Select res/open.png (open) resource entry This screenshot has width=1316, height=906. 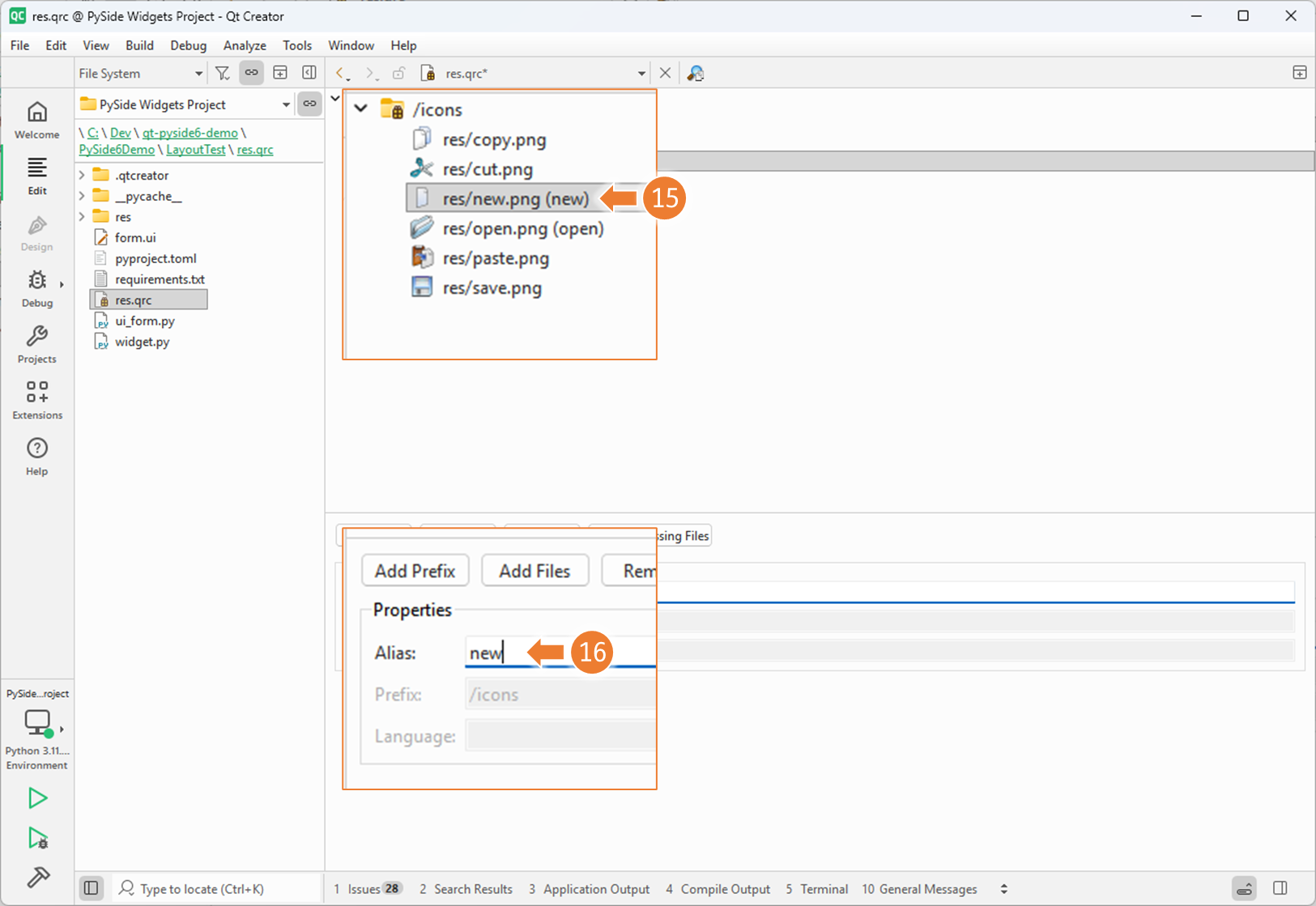522,228
